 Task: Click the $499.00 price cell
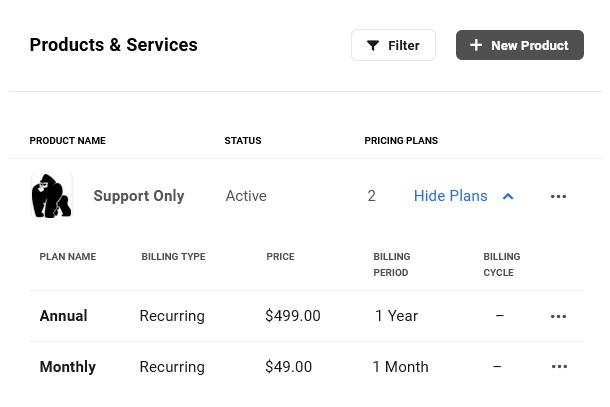293,316
